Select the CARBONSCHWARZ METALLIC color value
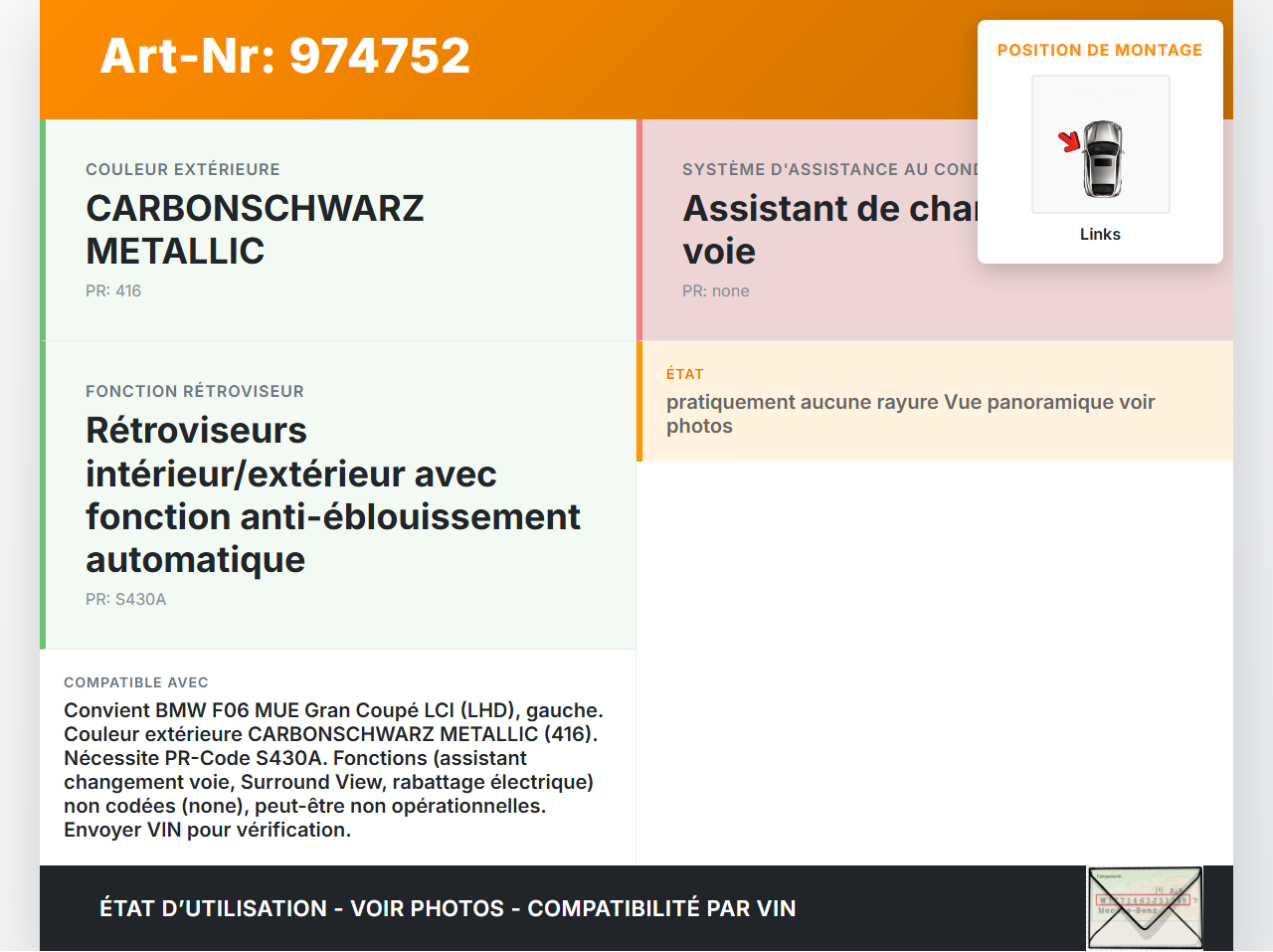Image resolution: width=1273 pixels, height=952 pixels. click(x=256, y=230)
